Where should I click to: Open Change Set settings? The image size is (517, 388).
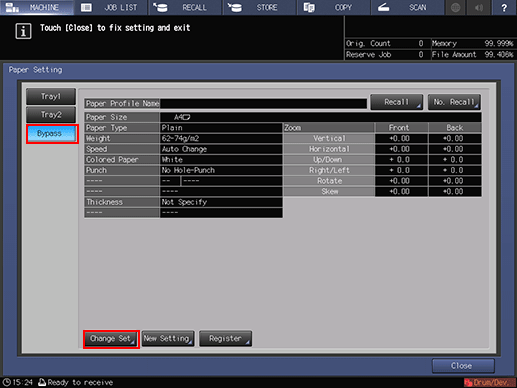click(x=111, y=339)
